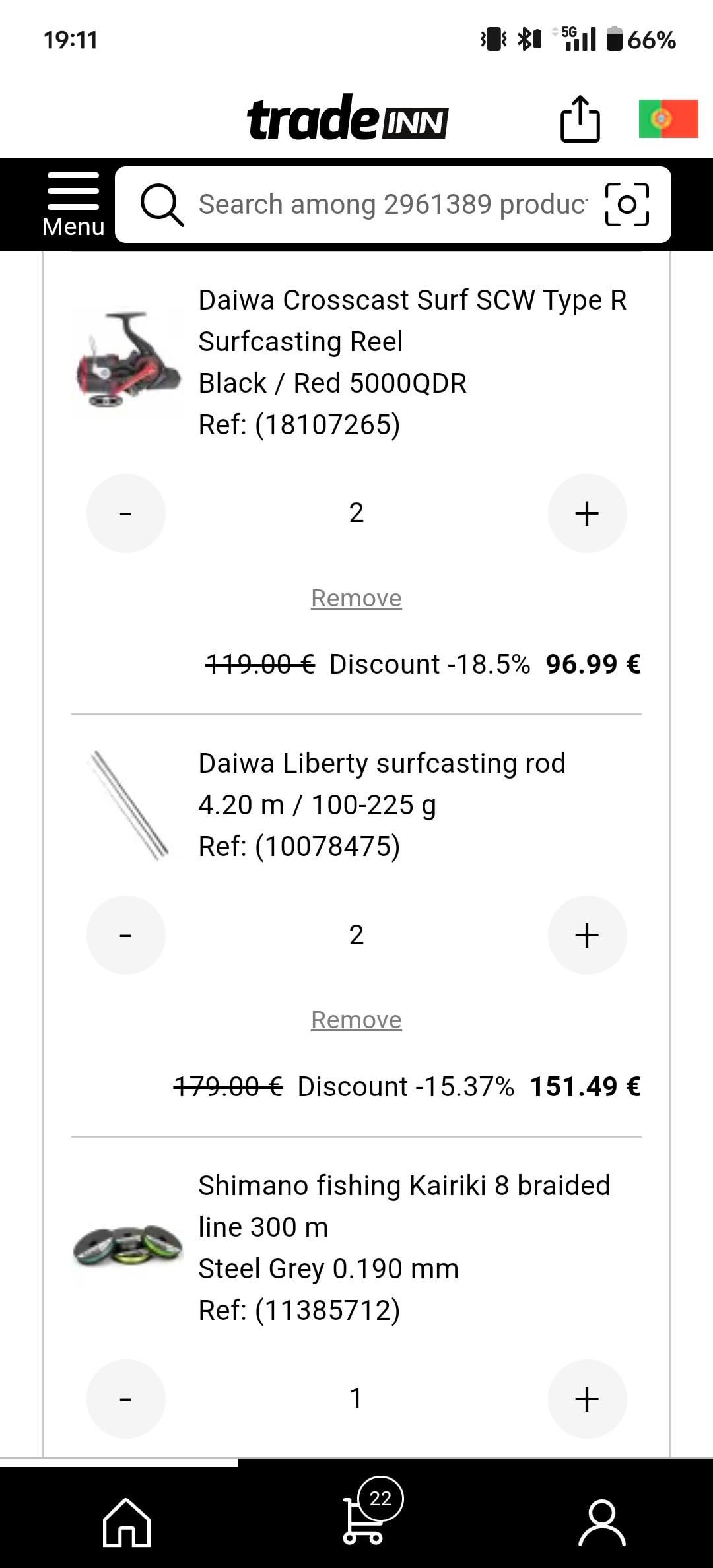Screen dimensions: 713x1568
Task: Focus the product search field
Action: tap(393, 205)
